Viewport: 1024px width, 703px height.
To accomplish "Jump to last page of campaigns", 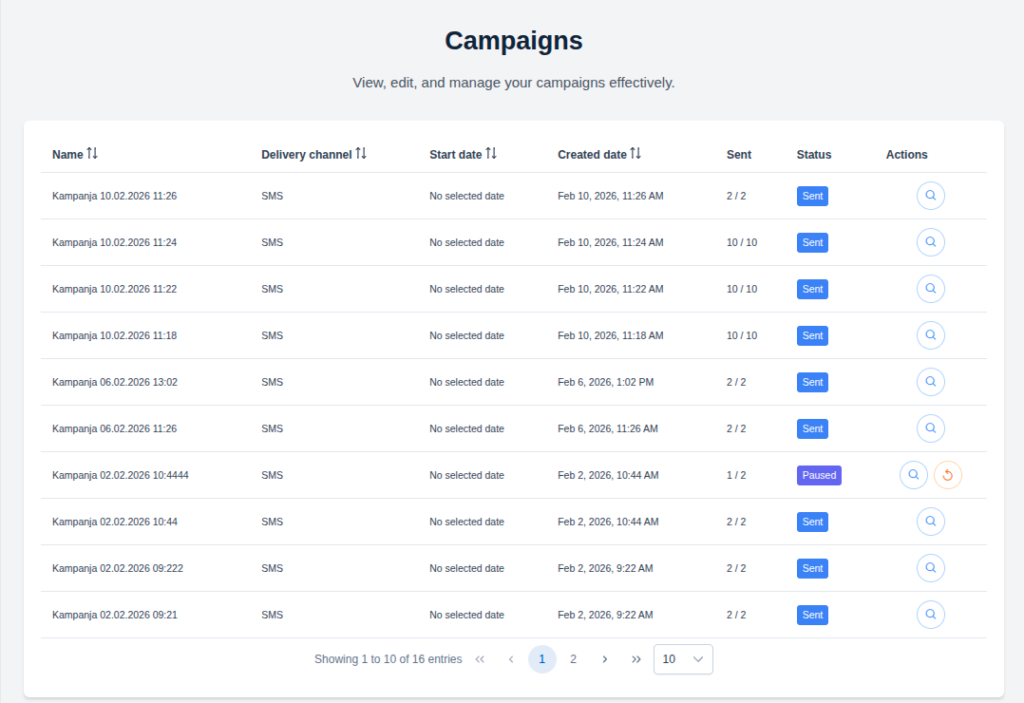I will (636, 659).
